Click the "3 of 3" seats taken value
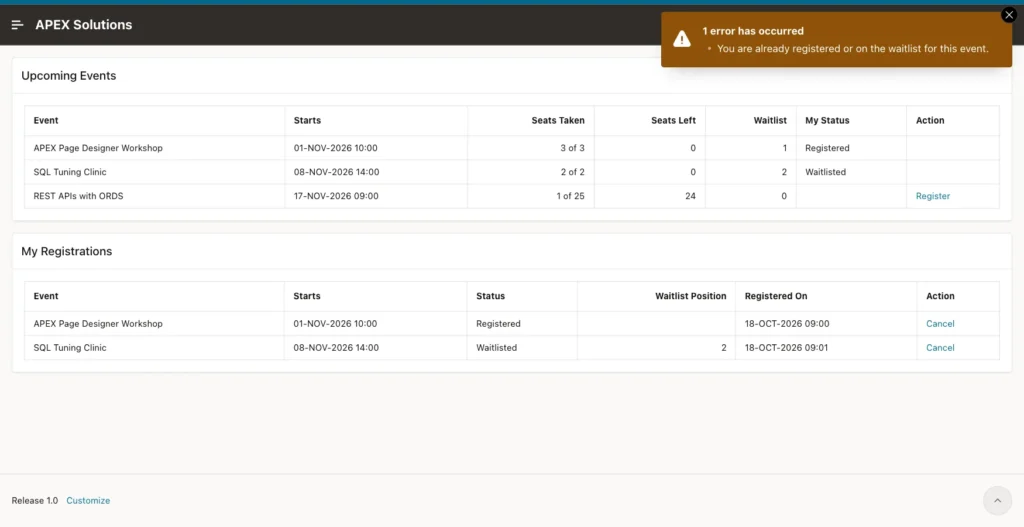The width and height of the screenshot is (1024, 527). 572,148
